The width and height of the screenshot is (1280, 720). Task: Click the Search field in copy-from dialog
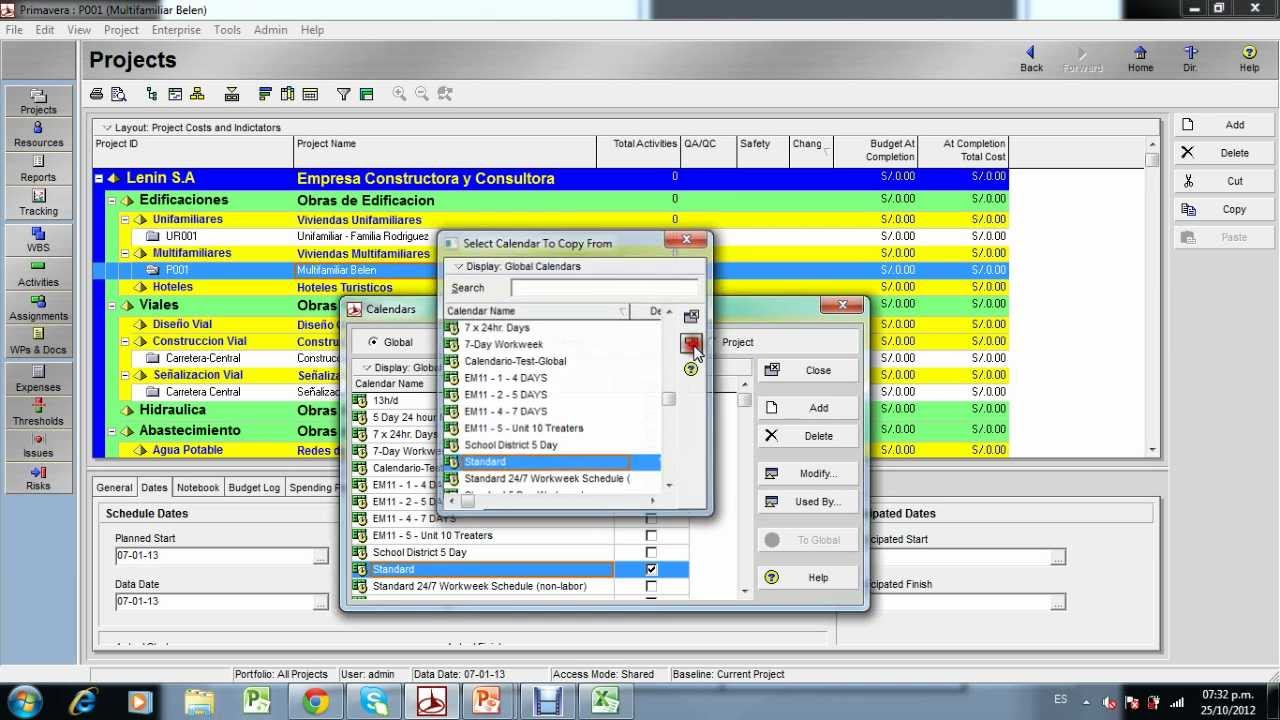[604, 288]
